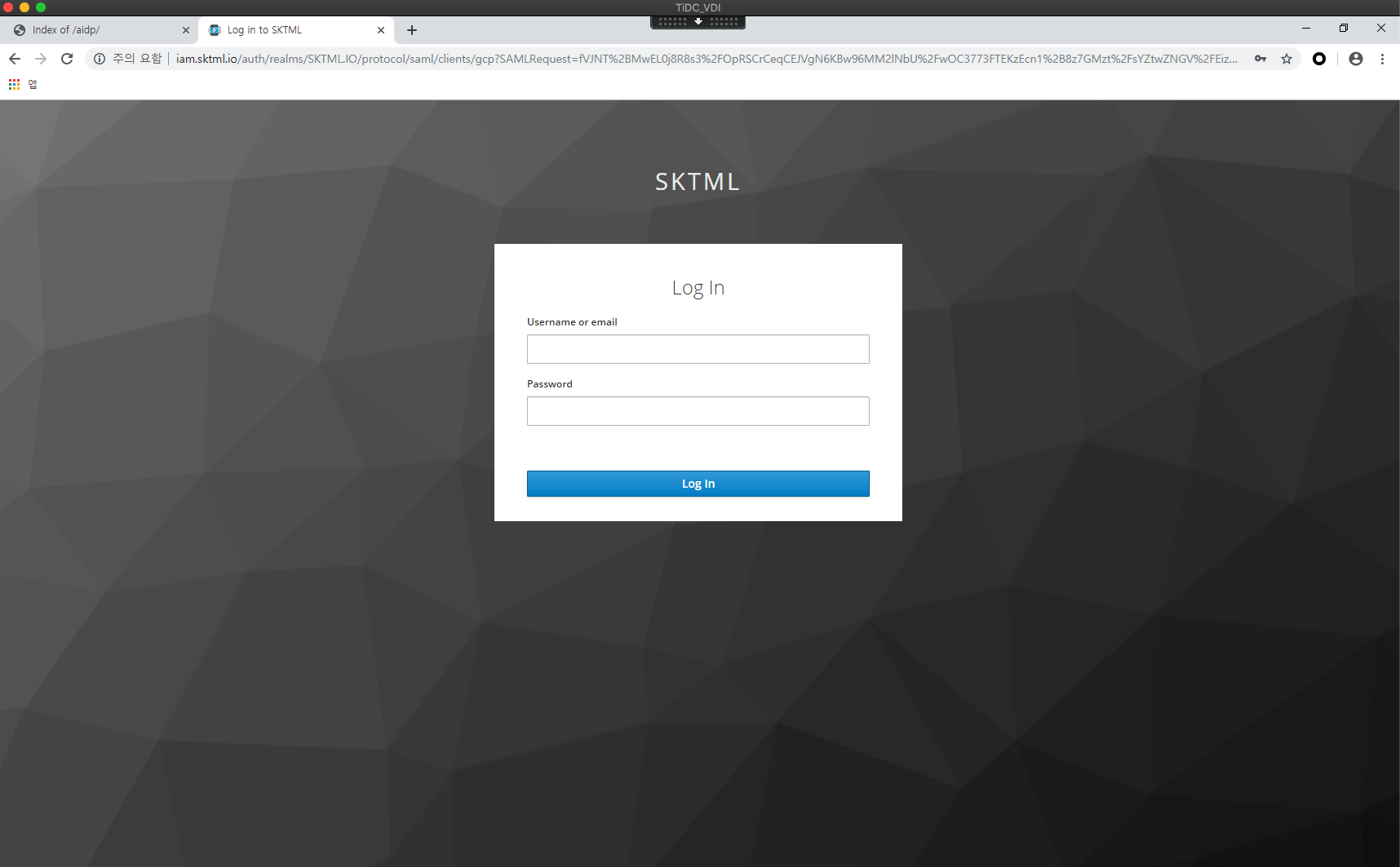Open the saved passwords key icon
Viewport: 1400px width, 867px height.
click(1260, 59)
